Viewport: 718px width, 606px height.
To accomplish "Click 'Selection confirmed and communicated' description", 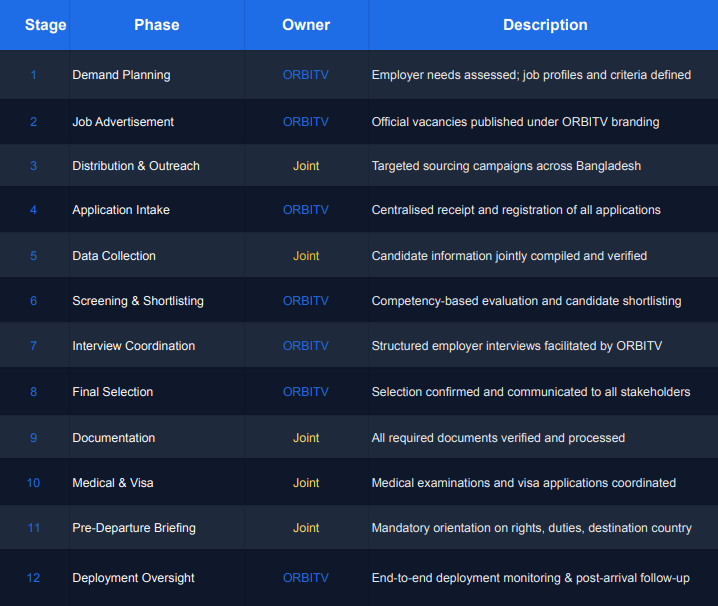I will 531,392.
